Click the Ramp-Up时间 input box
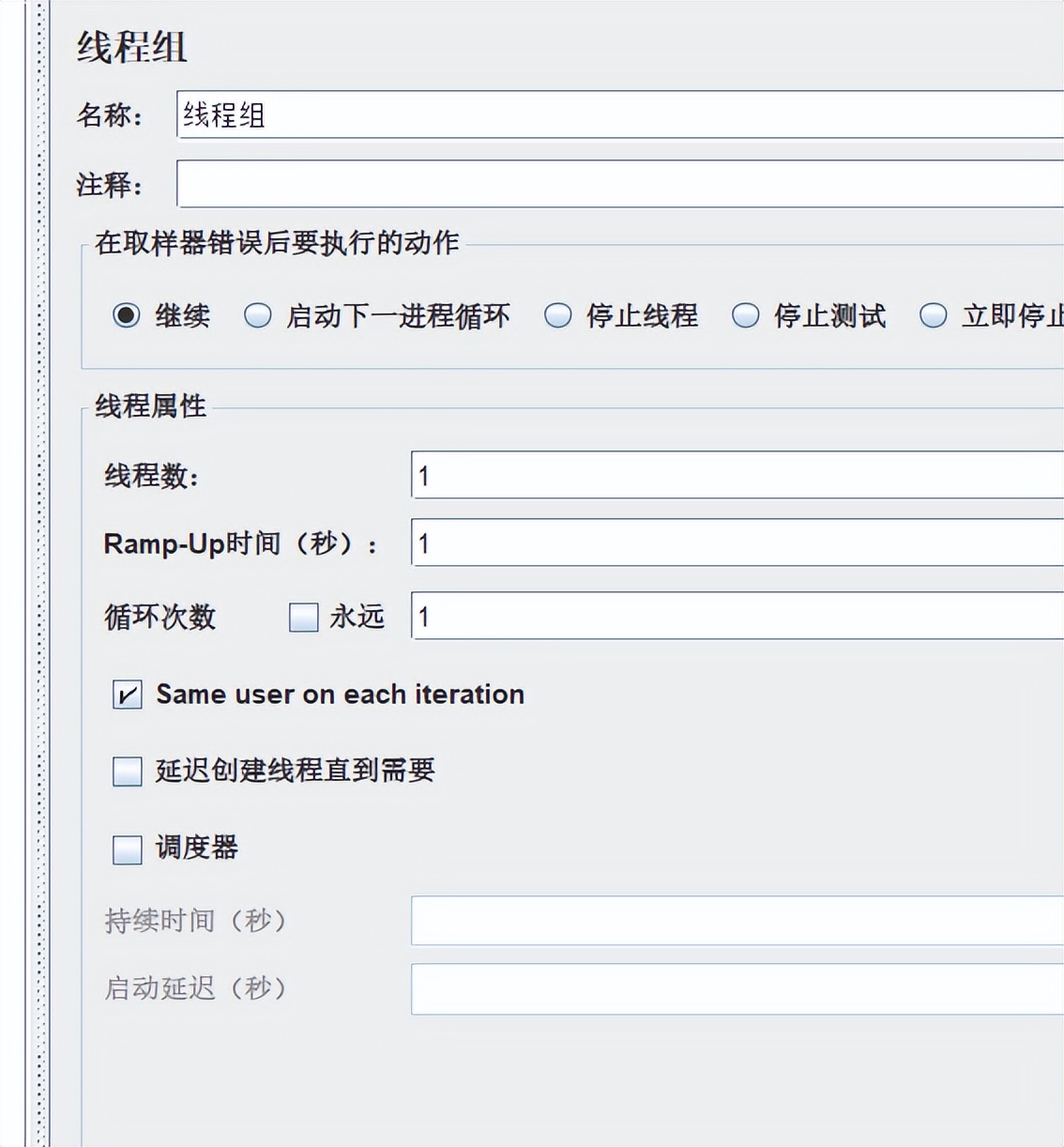The image size is (1064, 1147). pyautogui.click(x=657, y=544)
